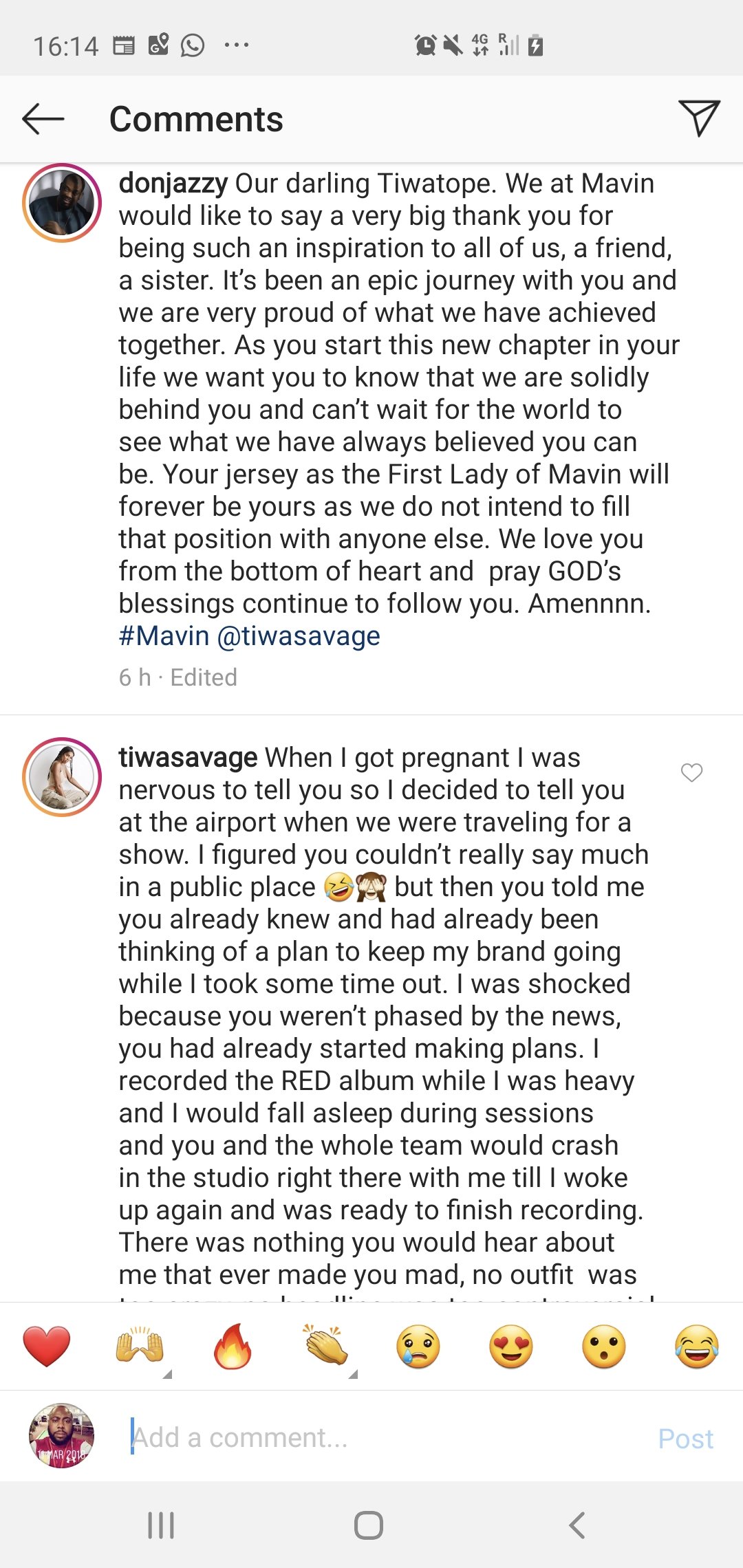Expand skin tone options for clapping hands
The height and width of the screenshot is (1568, 743).
[x=353, y=1374]
